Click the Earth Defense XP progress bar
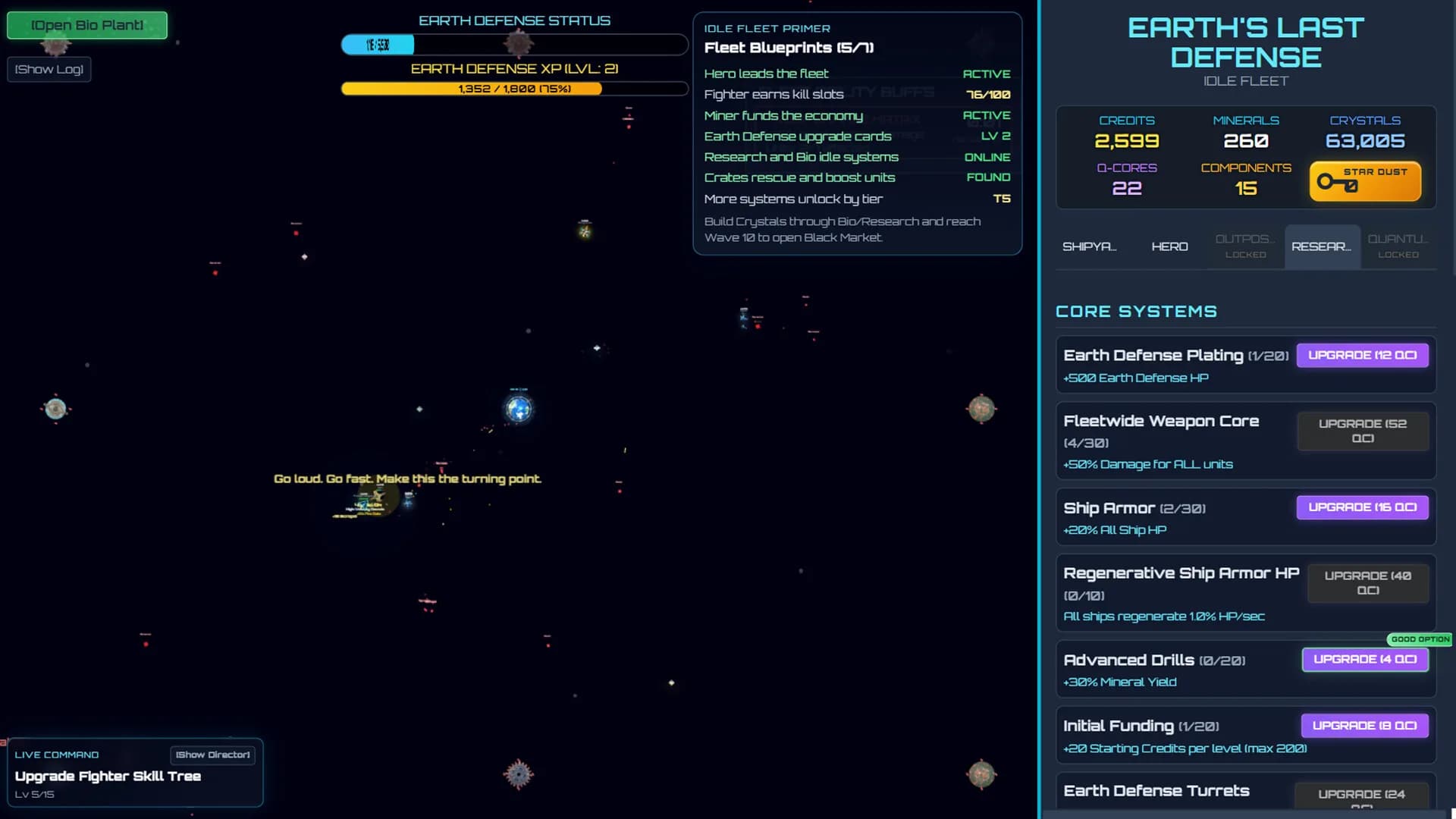The height and width of the screenshot is (819, 1456). click(514, 89)
